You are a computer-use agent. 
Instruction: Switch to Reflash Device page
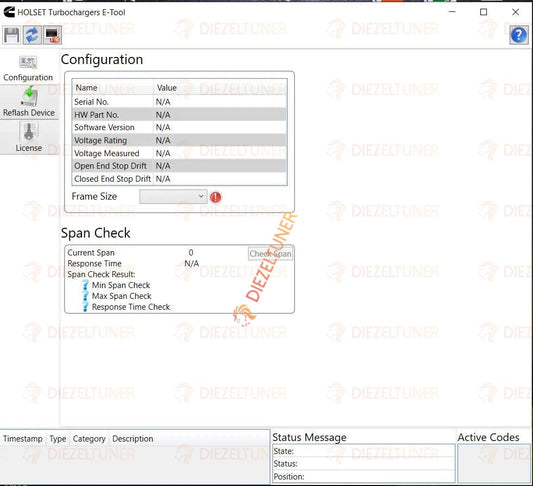point(29,102)
